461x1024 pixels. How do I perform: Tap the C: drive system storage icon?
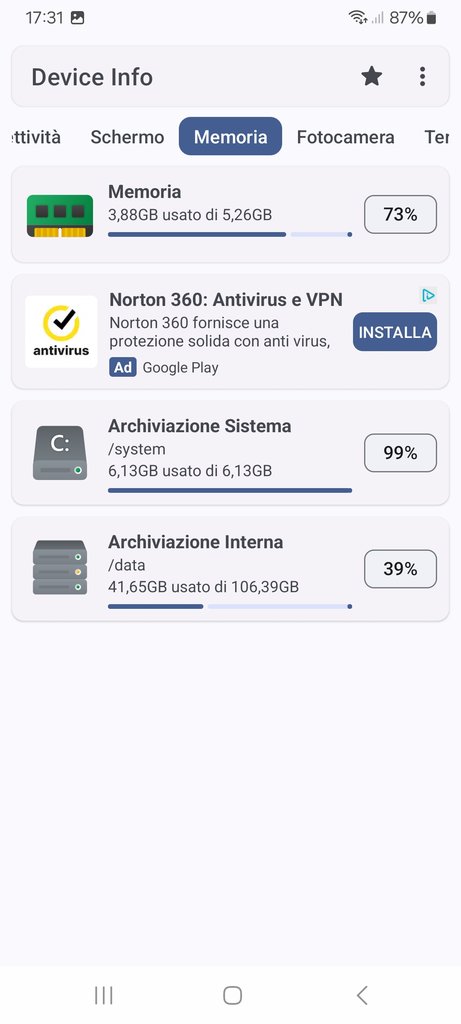pyautogui.click(x=60, y=453)
